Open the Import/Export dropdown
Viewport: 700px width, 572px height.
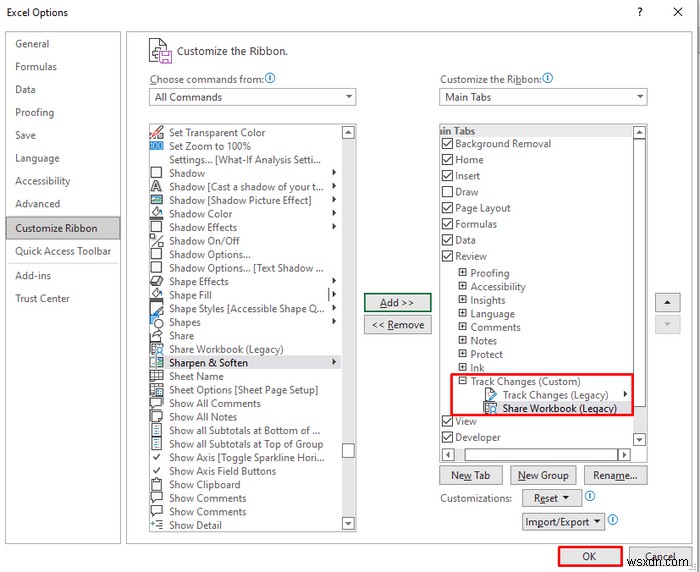563,522
